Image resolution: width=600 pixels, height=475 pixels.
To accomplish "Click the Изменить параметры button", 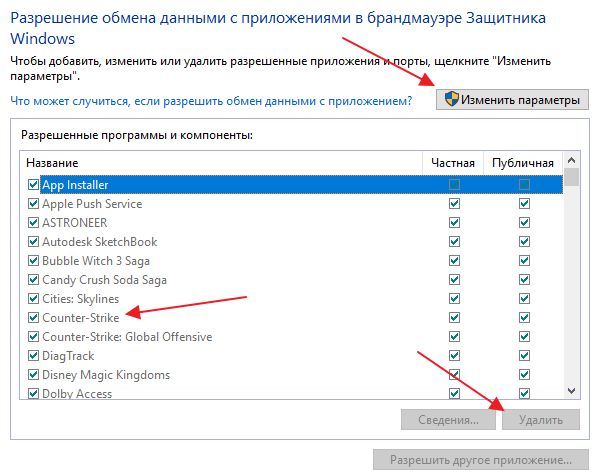I will (x=512, y=100).
